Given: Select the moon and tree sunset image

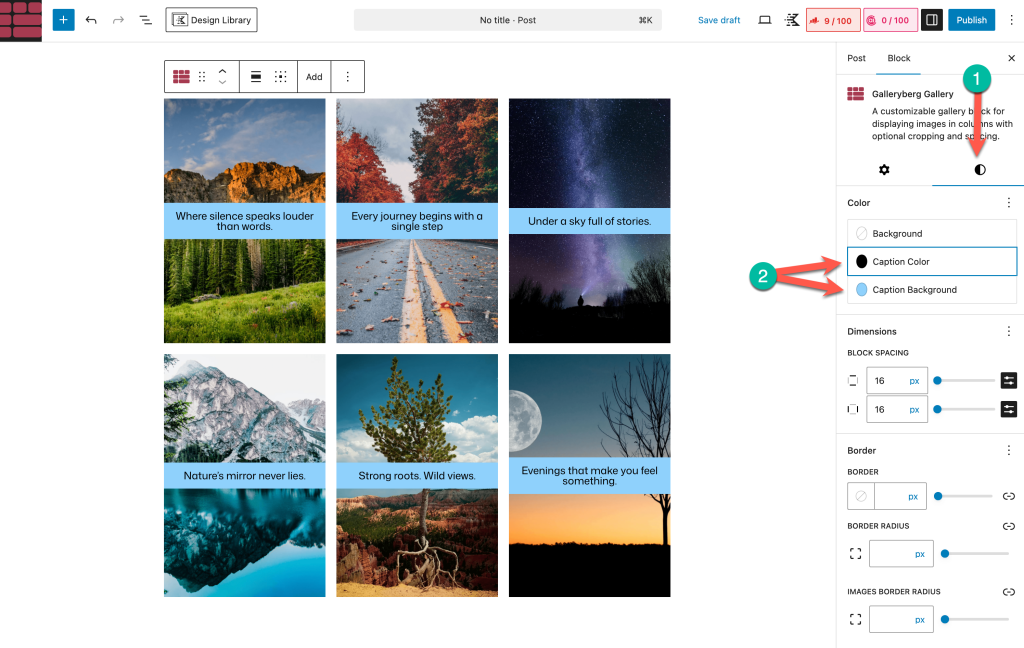Looking at the screenshot, I should tap(589, 540).
